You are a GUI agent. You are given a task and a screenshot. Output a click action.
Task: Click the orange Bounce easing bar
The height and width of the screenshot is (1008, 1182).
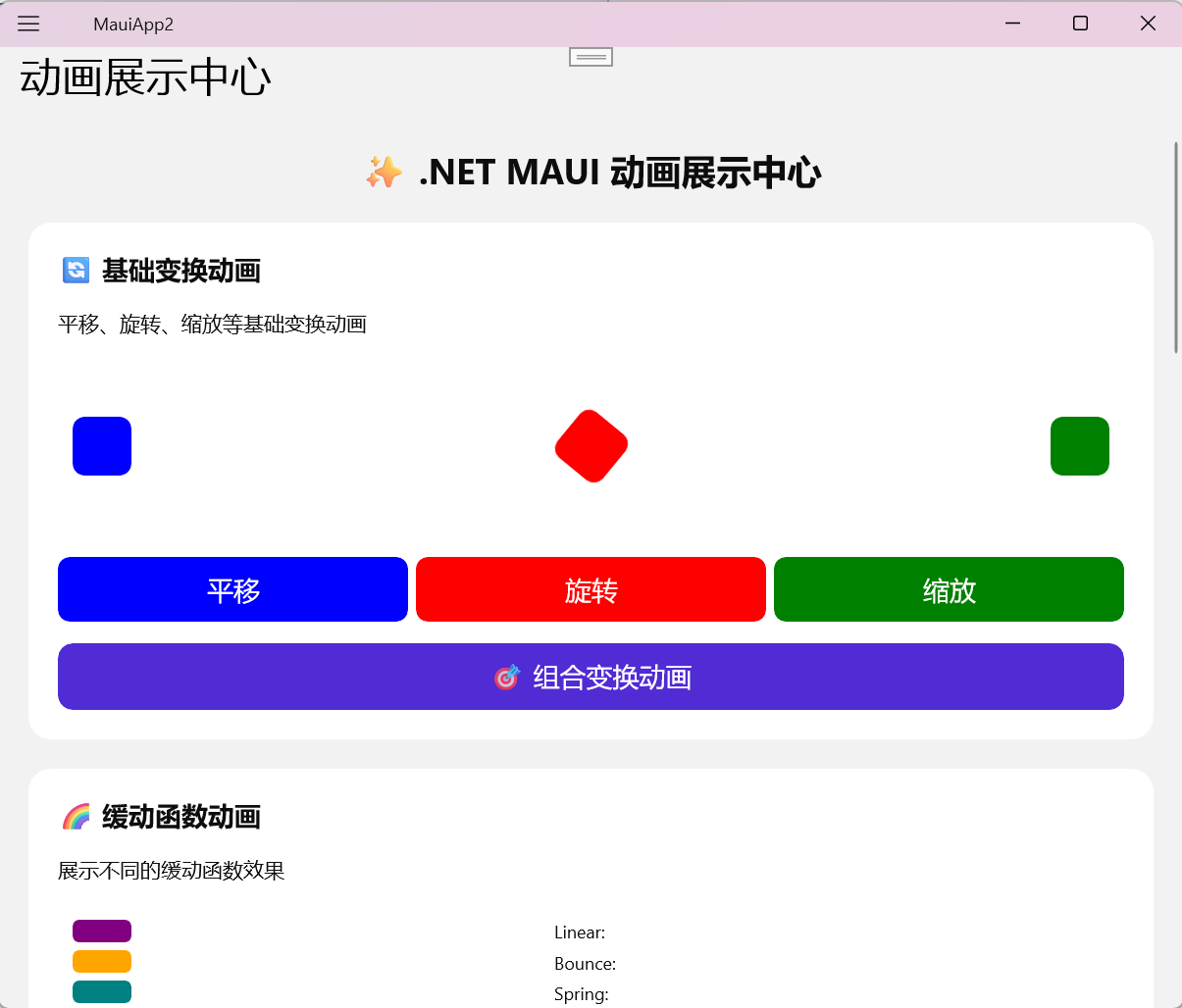102,961
